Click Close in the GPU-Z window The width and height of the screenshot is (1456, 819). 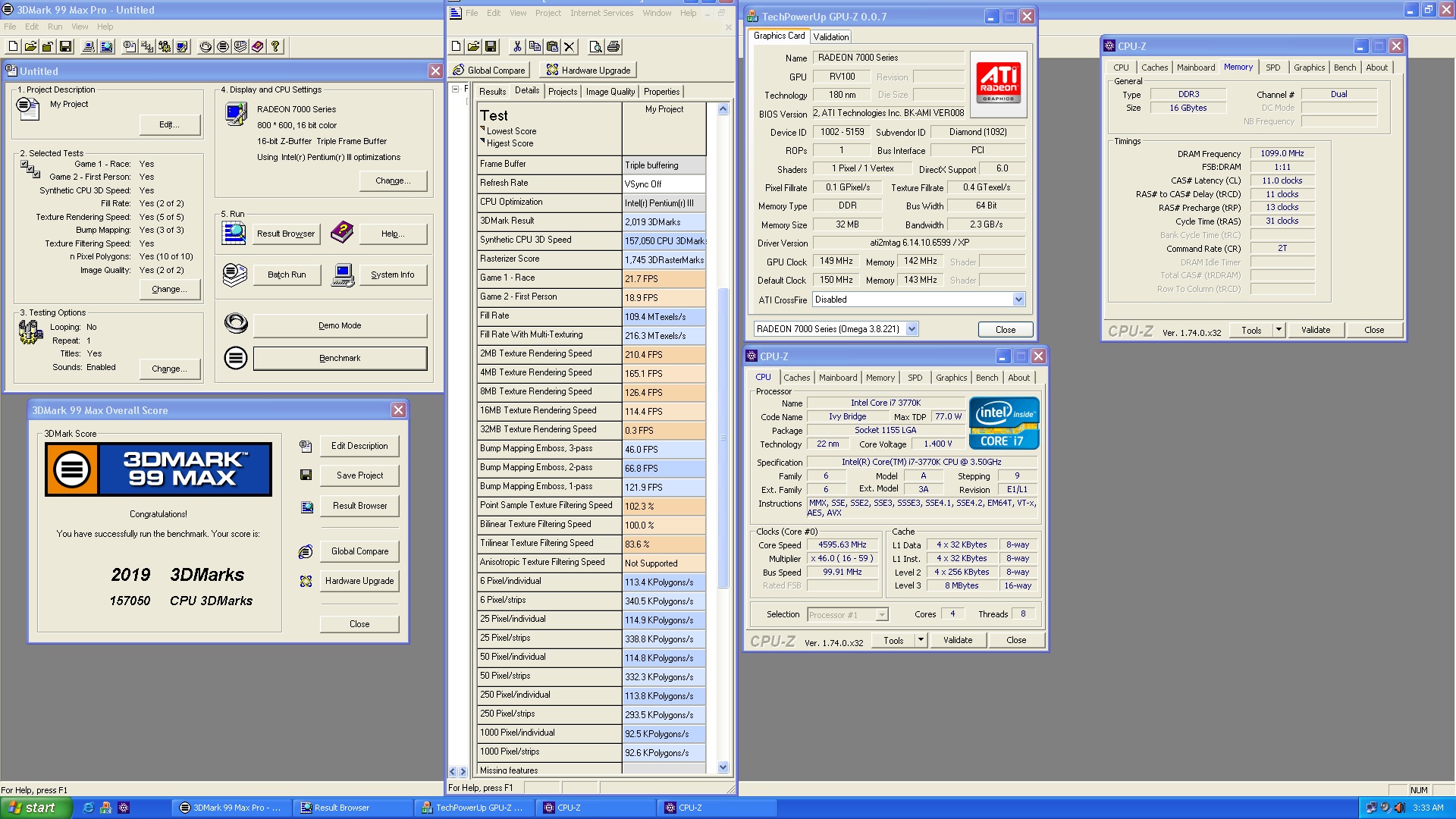(x=1005, y=330)
